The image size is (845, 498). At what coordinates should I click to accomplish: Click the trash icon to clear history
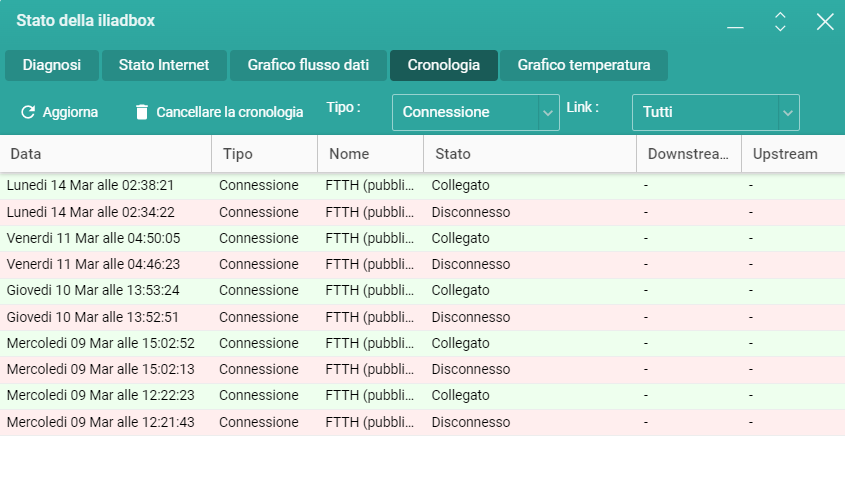[x=142, y=112]
